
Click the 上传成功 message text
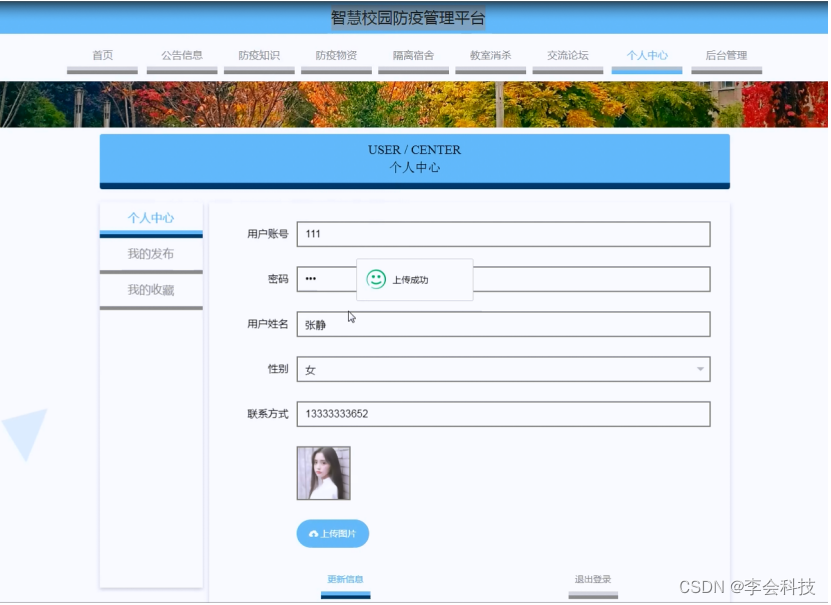[x=410, y=280]
